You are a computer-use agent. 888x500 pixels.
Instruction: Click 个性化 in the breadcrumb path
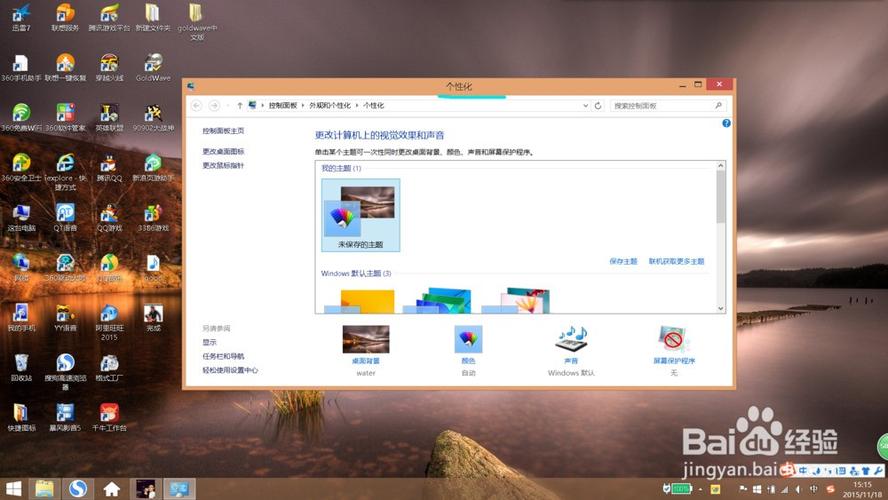point(373,105)
